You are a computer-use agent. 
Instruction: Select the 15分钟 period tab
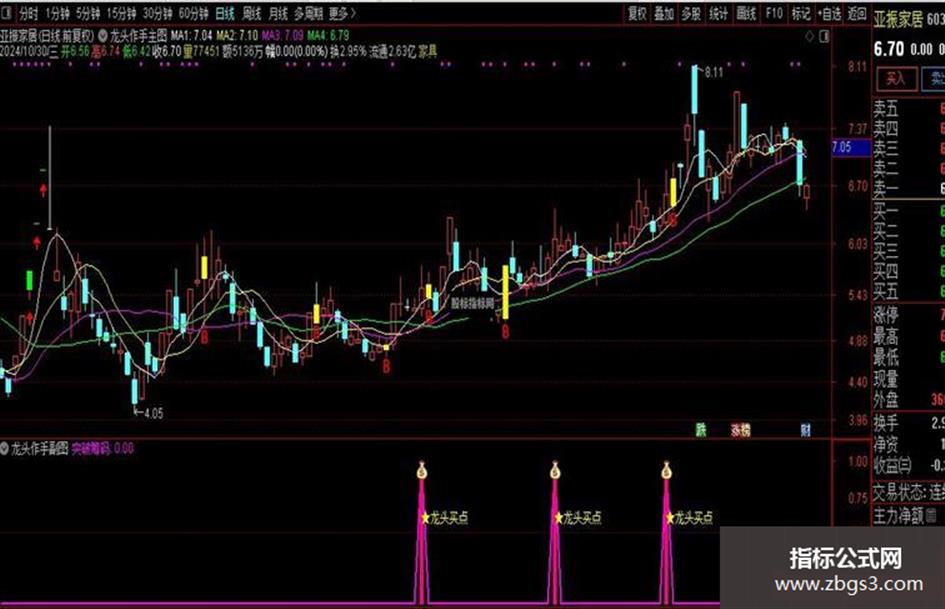121,13
